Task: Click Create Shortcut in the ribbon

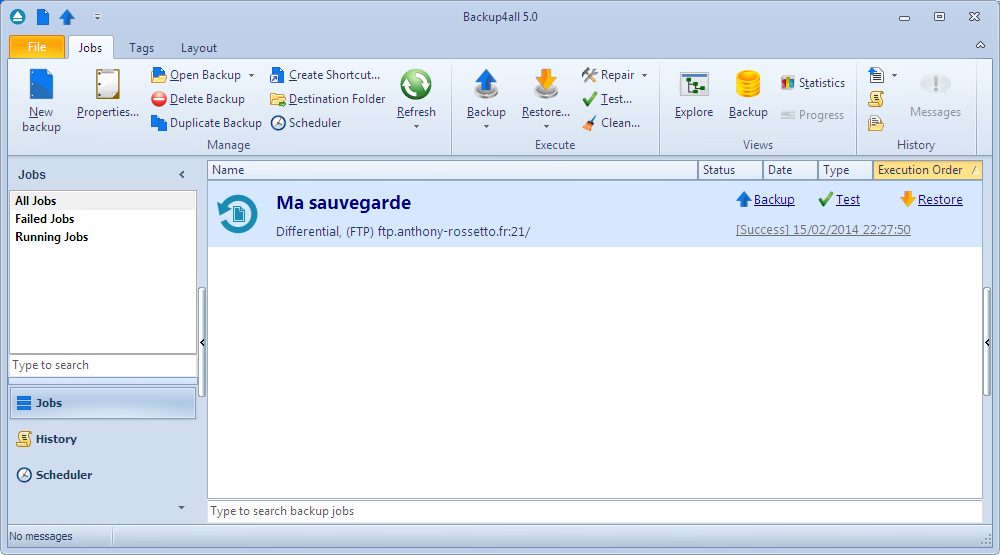Action: 325,75
